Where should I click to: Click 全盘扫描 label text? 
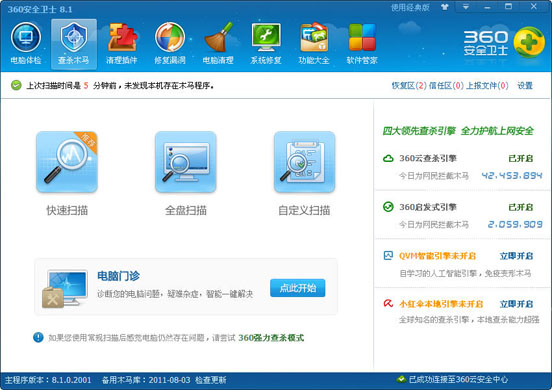186,210
